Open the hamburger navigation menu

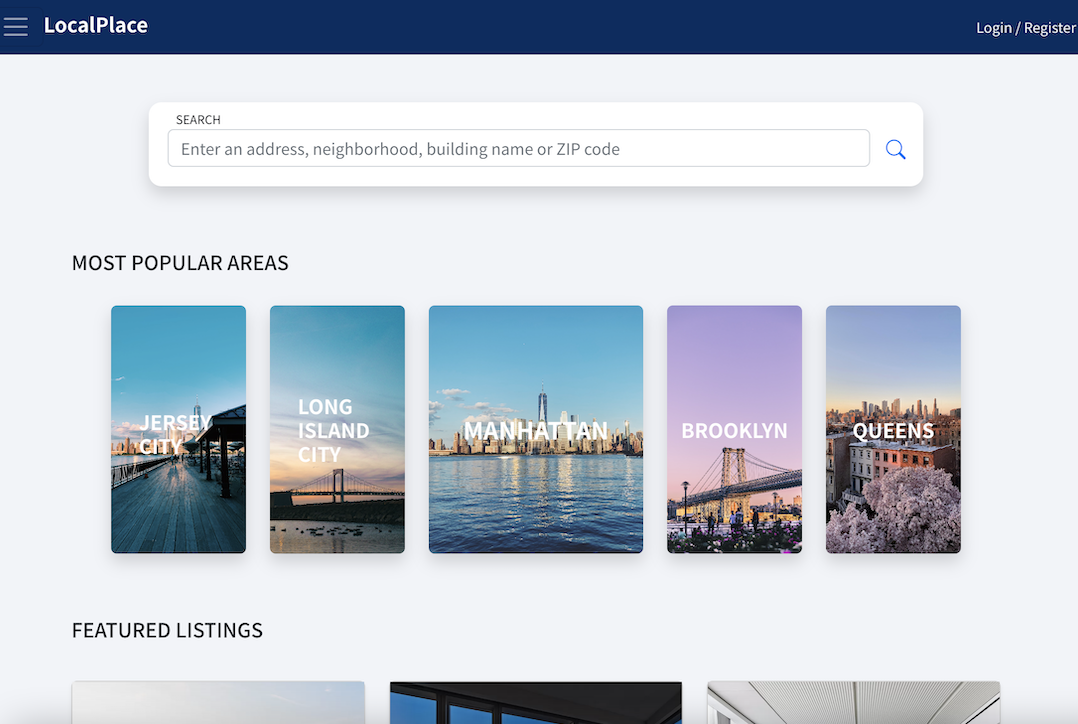click(16, 26)
